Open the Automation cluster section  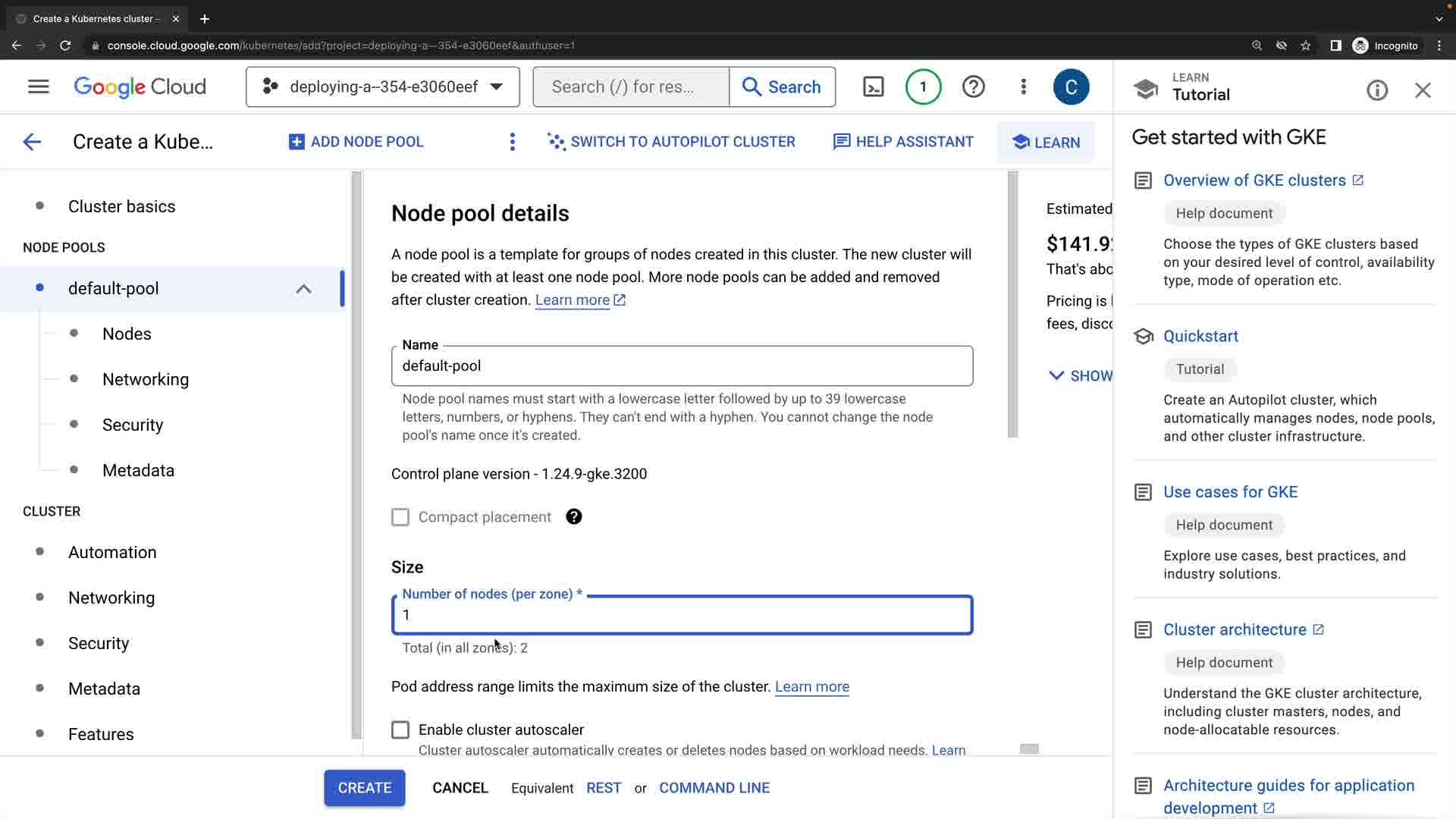click(x=112, y=552)
